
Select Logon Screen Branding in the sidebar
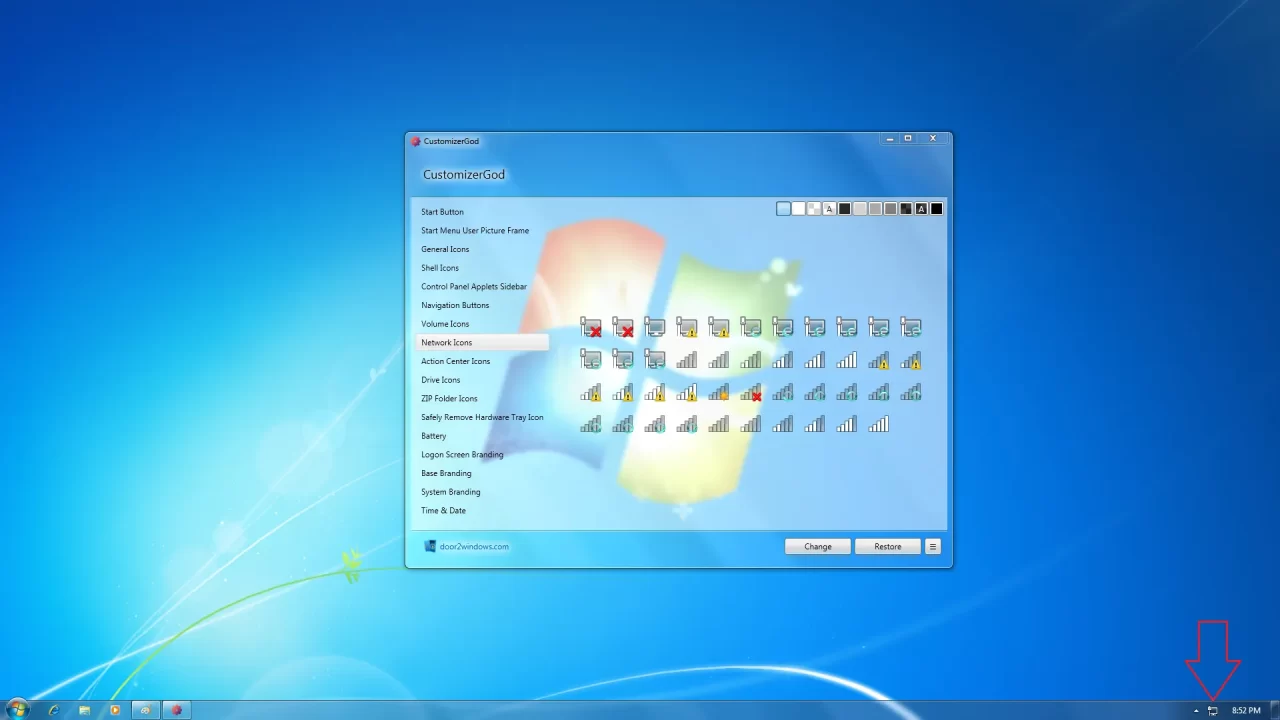click(x=462, y=454)
